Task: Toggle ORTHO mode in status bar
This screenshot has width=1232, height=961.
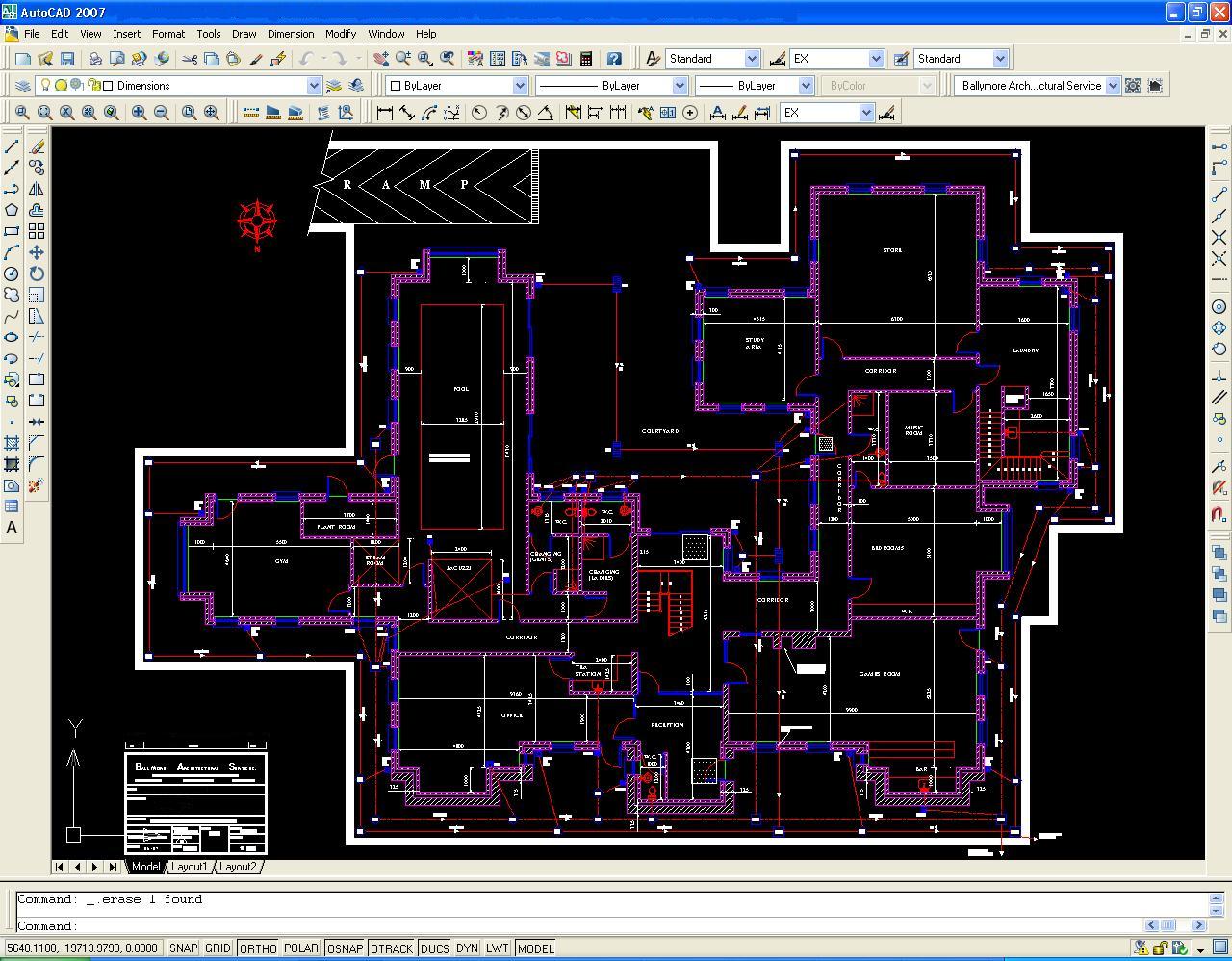Action: 258,948
